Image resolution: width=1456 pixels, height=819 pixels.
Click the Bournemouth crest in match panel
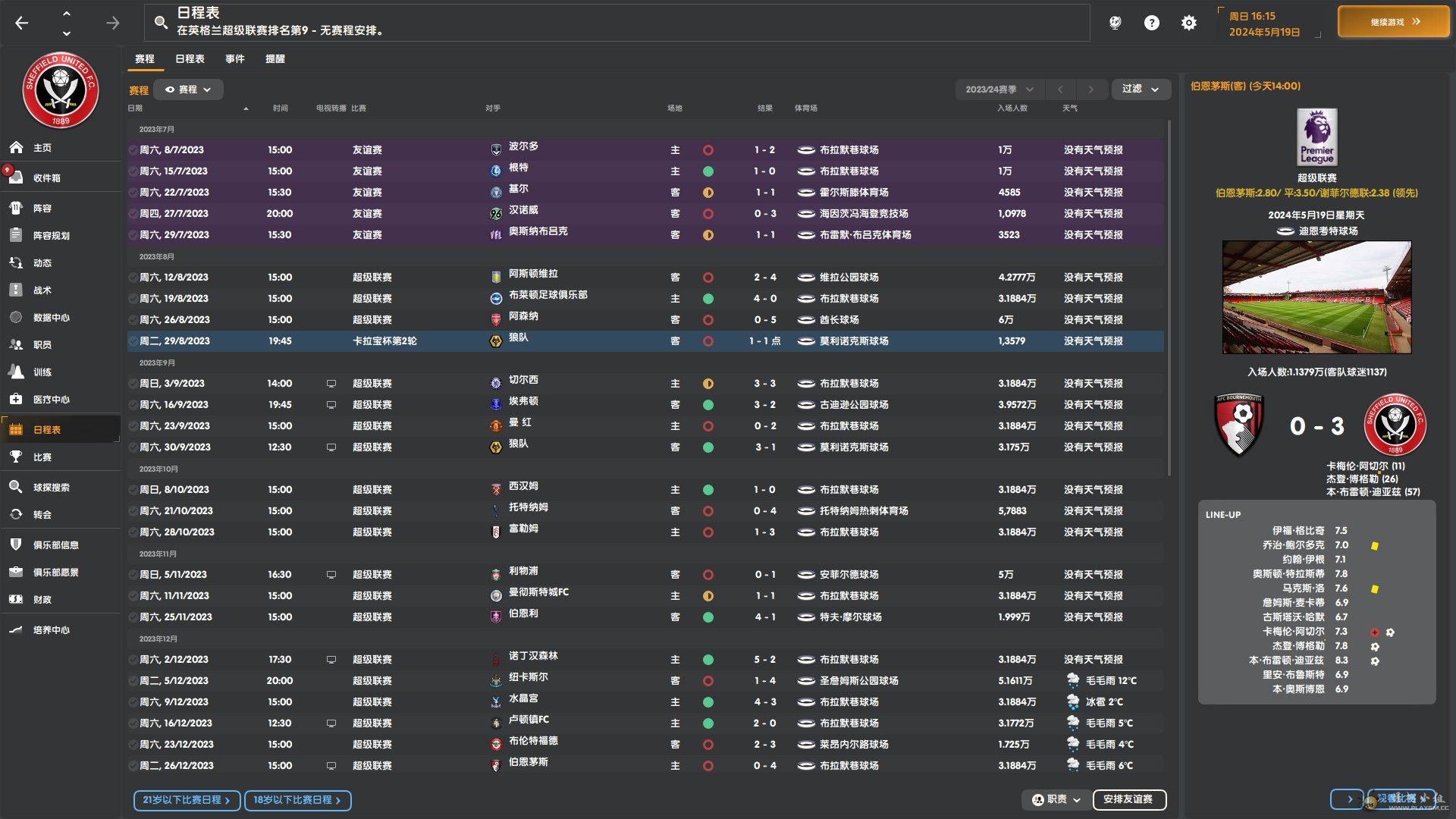click(1239, 425)
